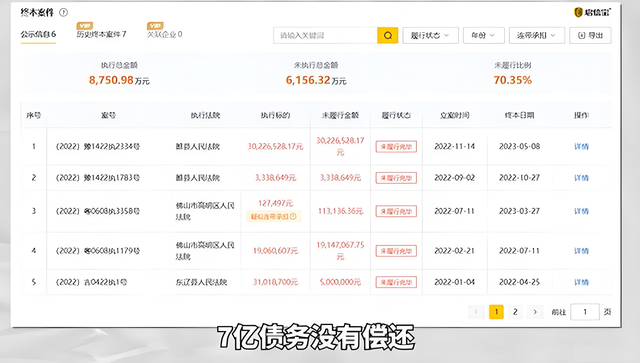Click case number (2022) 执2334号

click(x=98, y=147)
